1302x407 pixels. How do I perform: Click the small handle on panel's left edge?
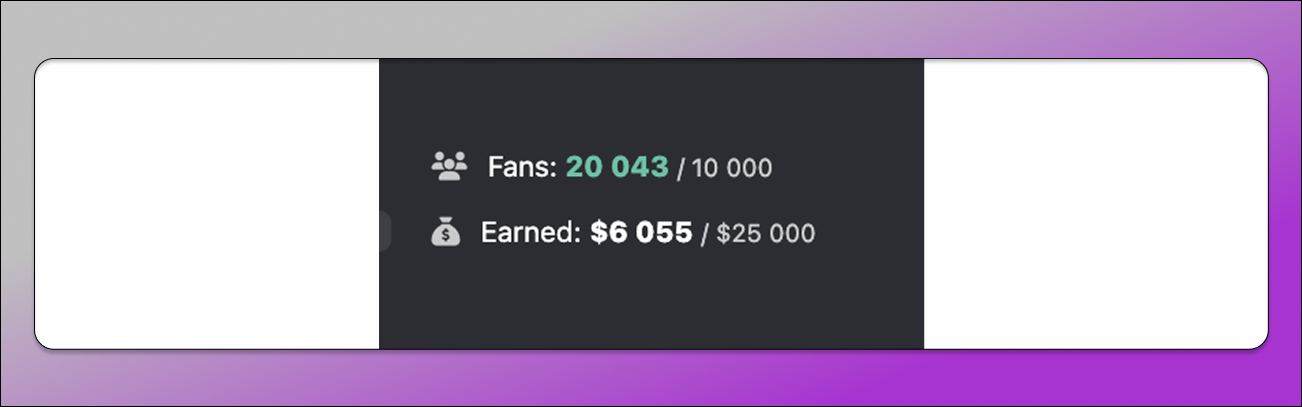[384, 231]
